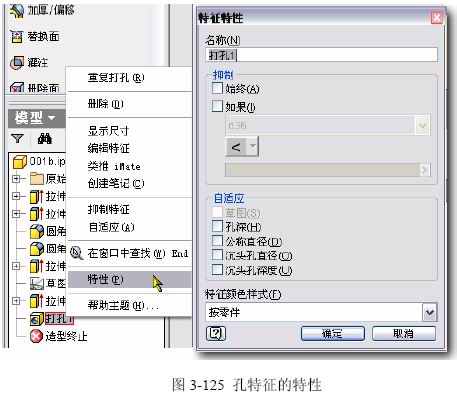Select the 001b.ipt part icon
This screenshot has width=457, height=399.
(20, 162)
